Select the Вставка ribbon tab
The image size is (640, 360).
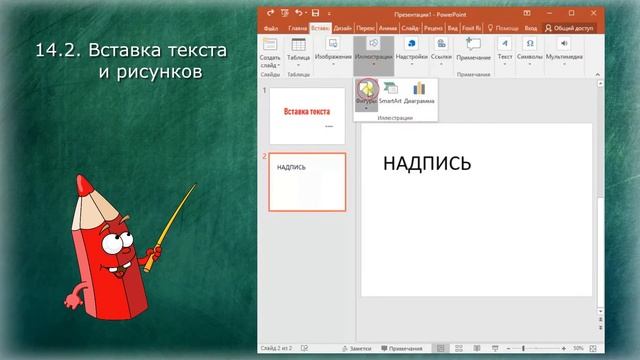tap(320, 28)
